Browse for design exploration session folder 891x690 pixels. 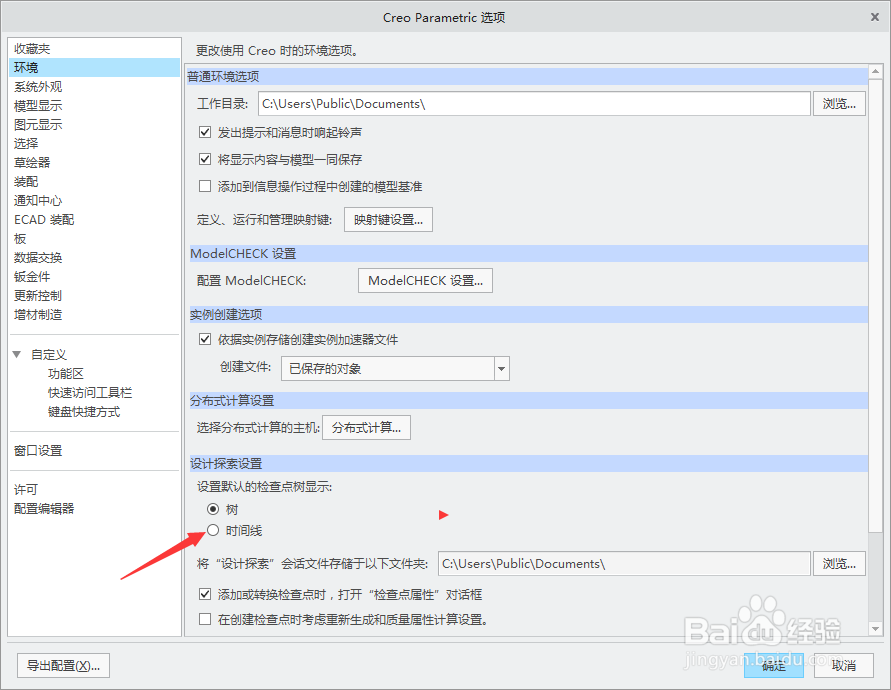839,563
